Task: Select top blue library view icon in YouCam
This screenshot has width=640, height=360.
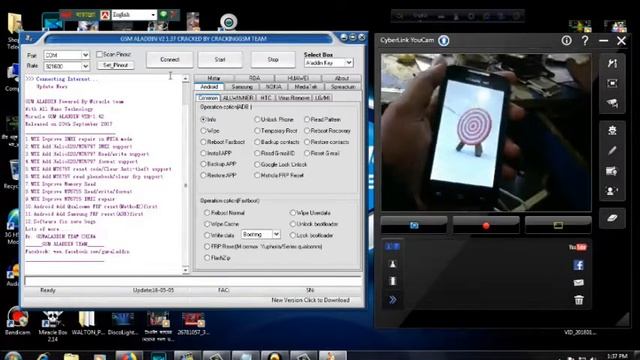Action: (392, 247)
